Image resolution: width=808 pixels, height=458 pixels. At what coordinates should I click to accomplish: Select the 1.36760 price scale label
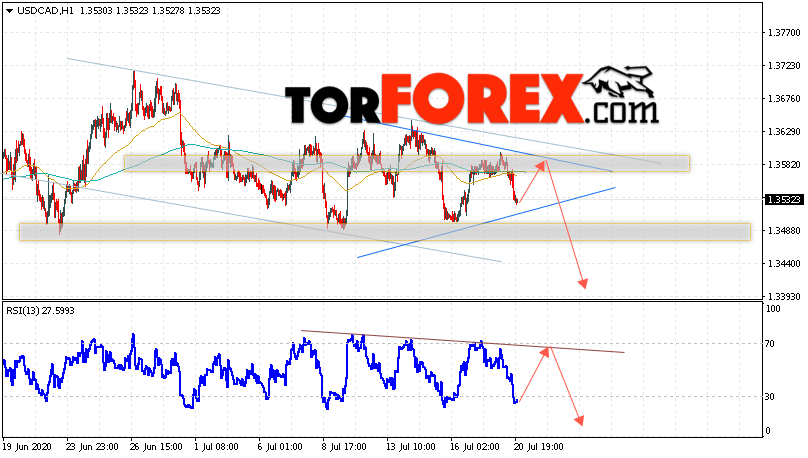click(x=784, y=99)
